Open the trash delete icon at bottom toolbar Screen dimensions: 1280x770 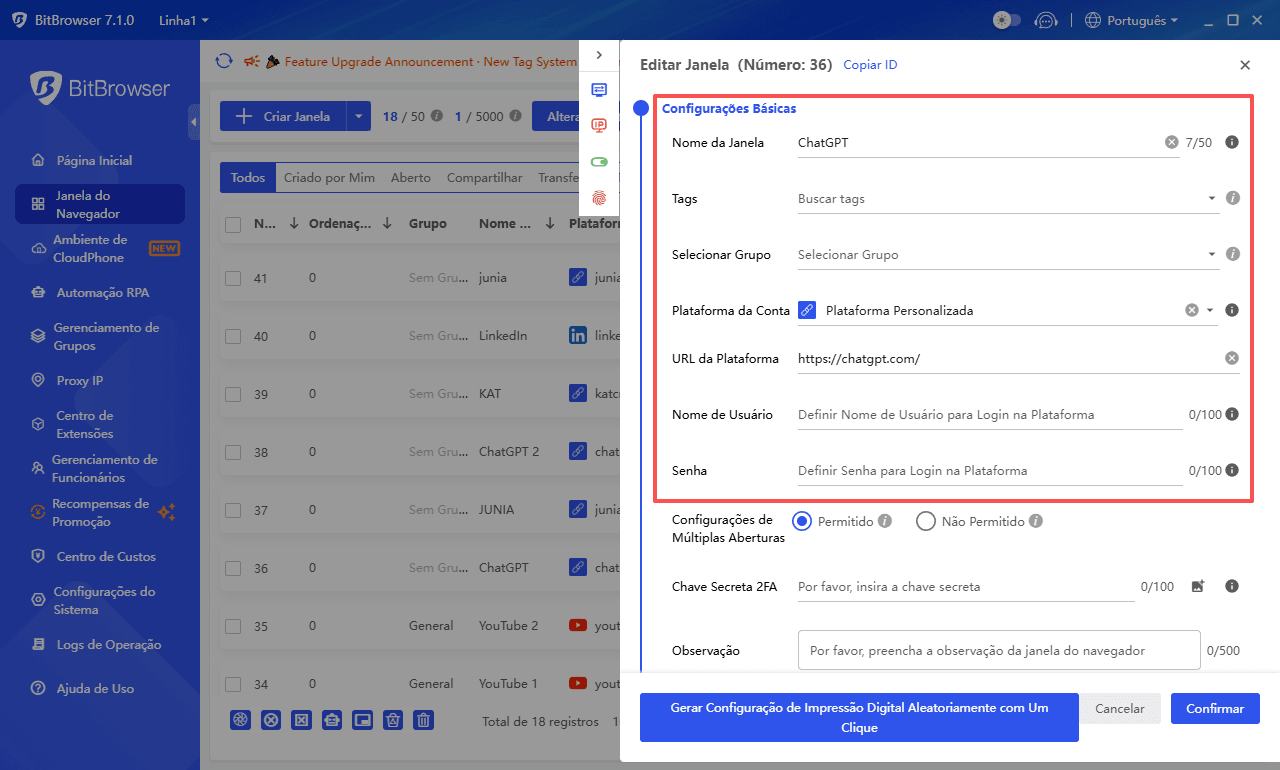[x=423, y=720]
